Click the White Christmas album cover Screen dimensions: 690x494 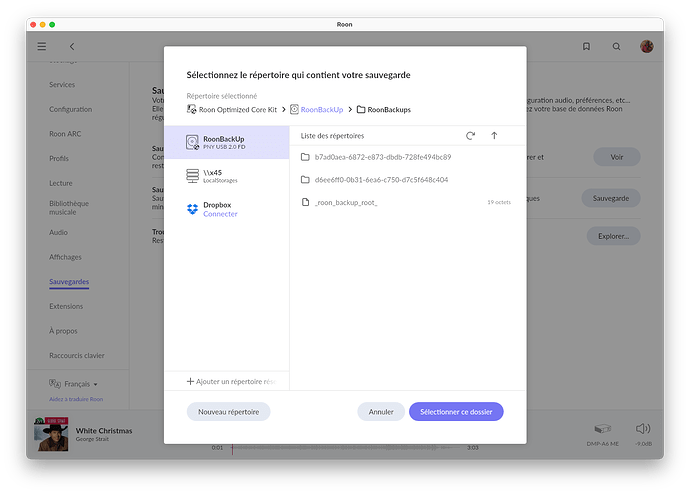(51, 434)
